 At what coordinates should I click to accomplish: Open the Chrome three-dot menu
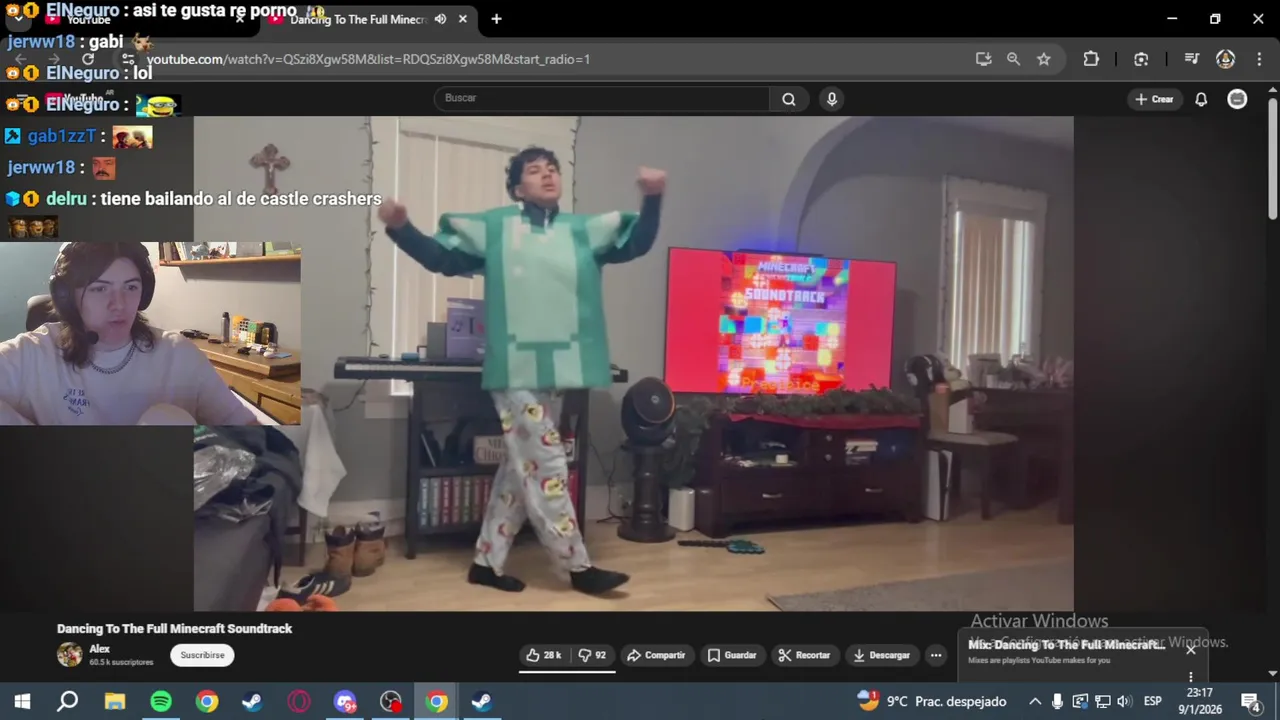pyautogui.click(x=1258, y=59)
